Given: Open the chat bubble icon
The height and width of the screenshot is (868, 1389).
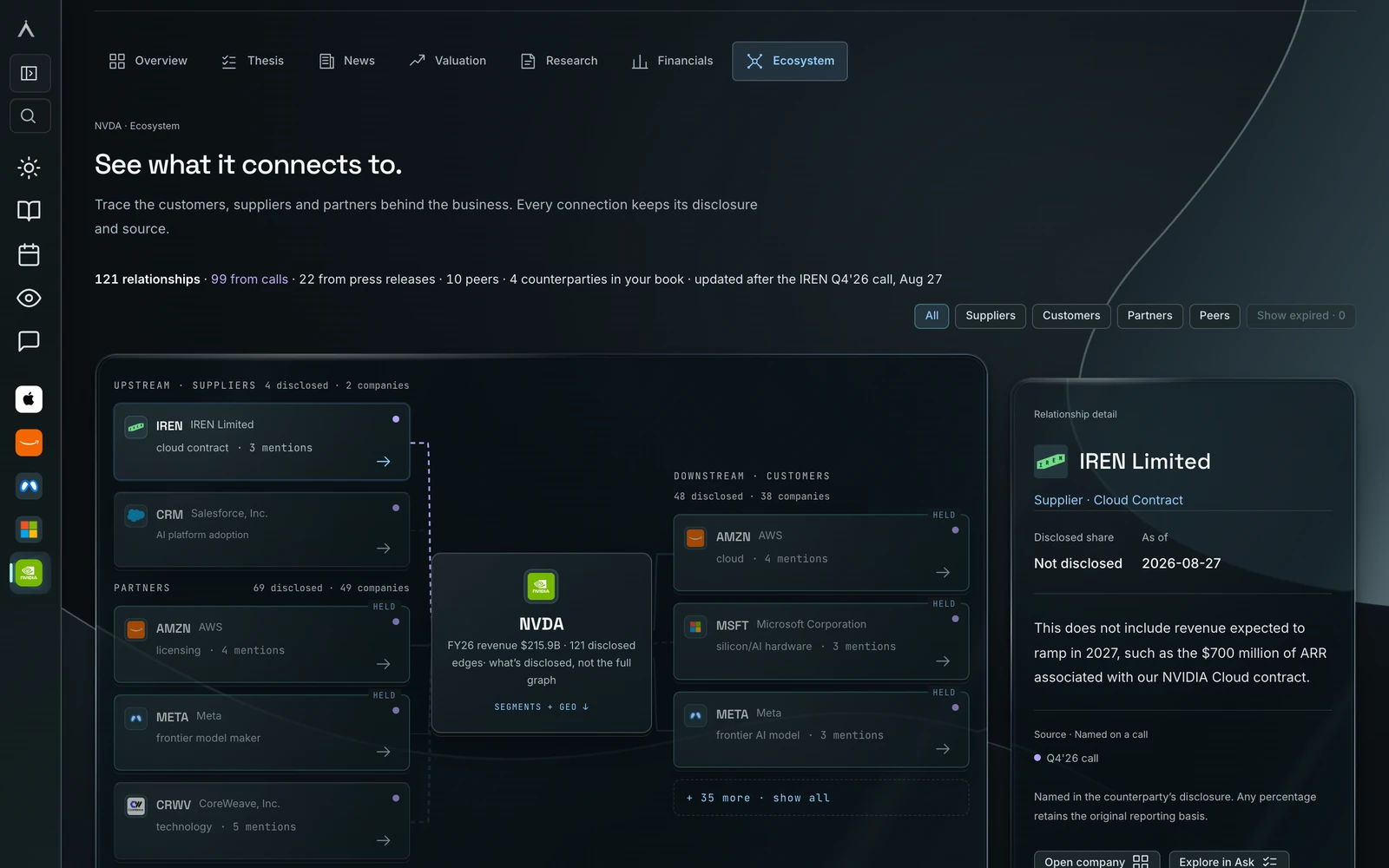Looking at the screenshot, I should point(30,341).
